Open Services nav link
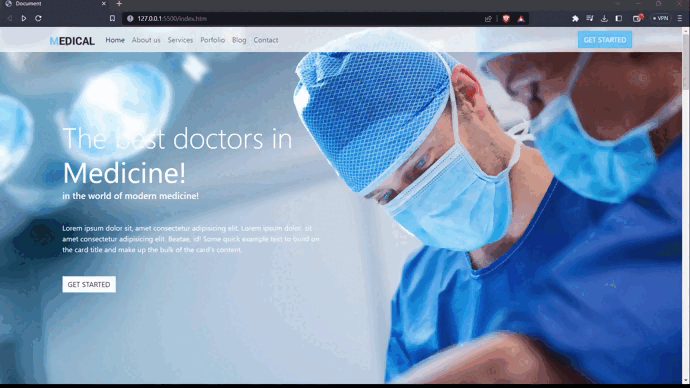Screen dimensions: 690x388 tap(180, 40)
